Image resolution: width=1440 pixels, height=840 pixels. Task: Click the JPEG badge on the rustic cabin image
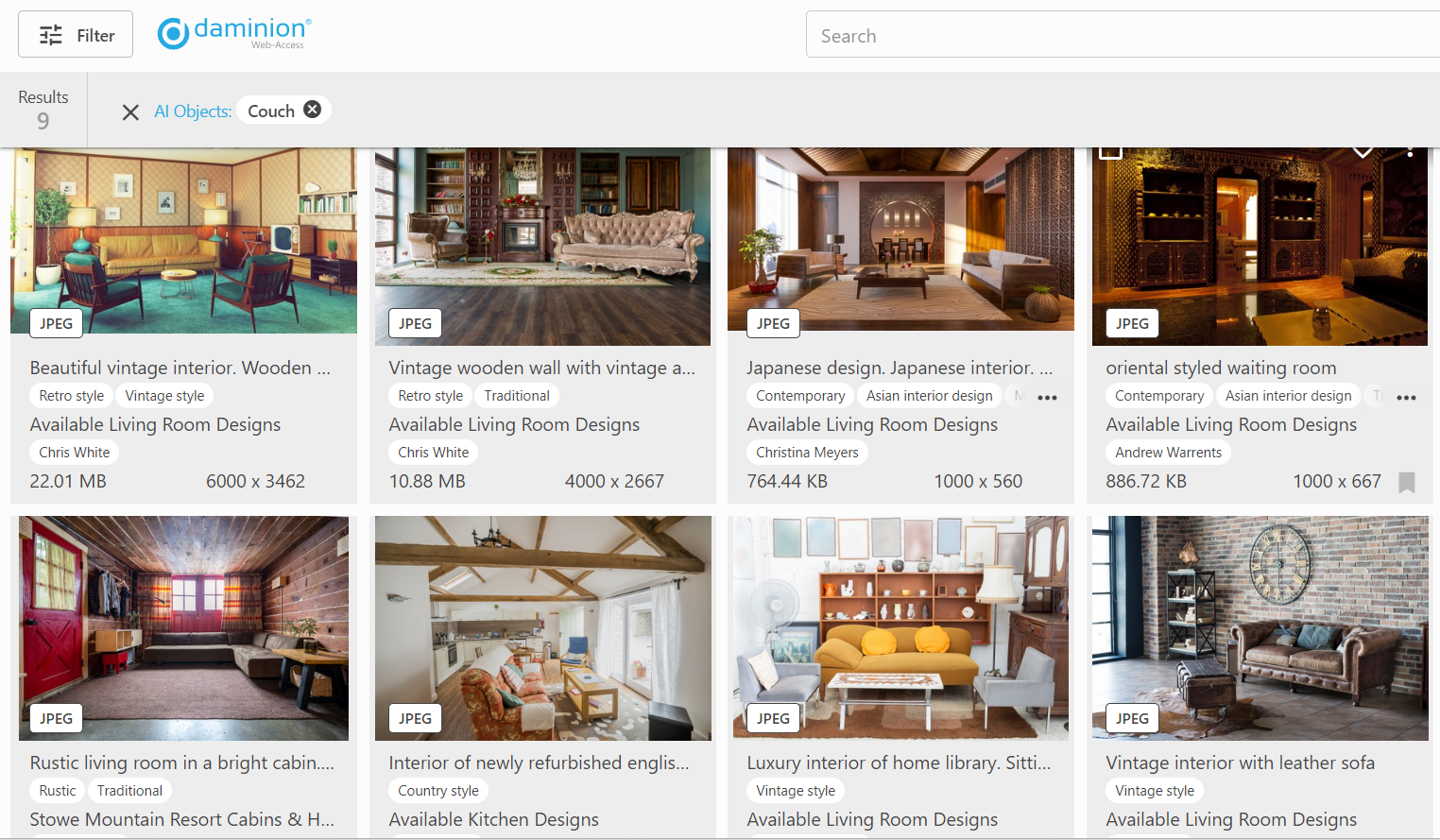point(55,718)
